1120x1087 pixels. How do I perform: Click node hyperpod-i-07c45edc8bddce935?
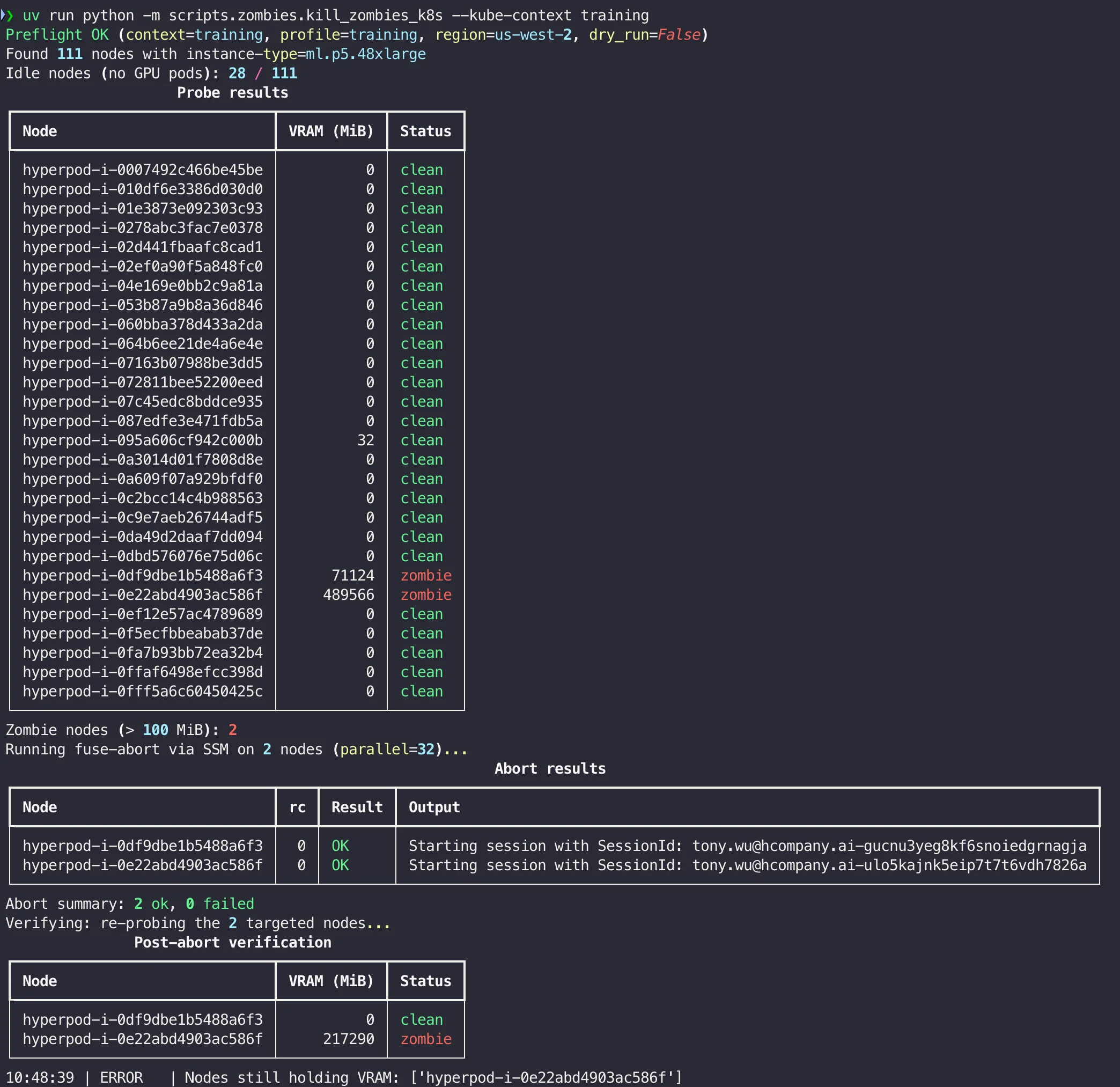pos(143,402)
